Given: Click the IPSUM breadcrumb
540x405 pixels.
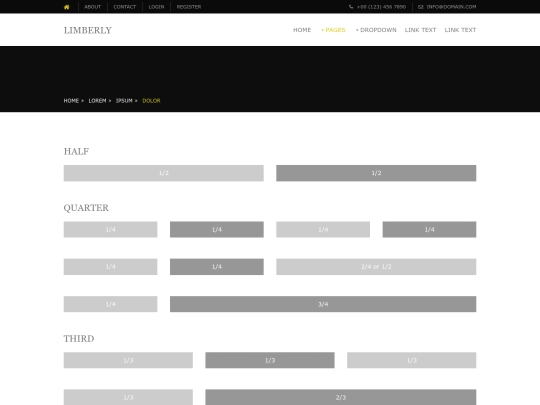Looking at the screenshot, I should click(124, 101).
